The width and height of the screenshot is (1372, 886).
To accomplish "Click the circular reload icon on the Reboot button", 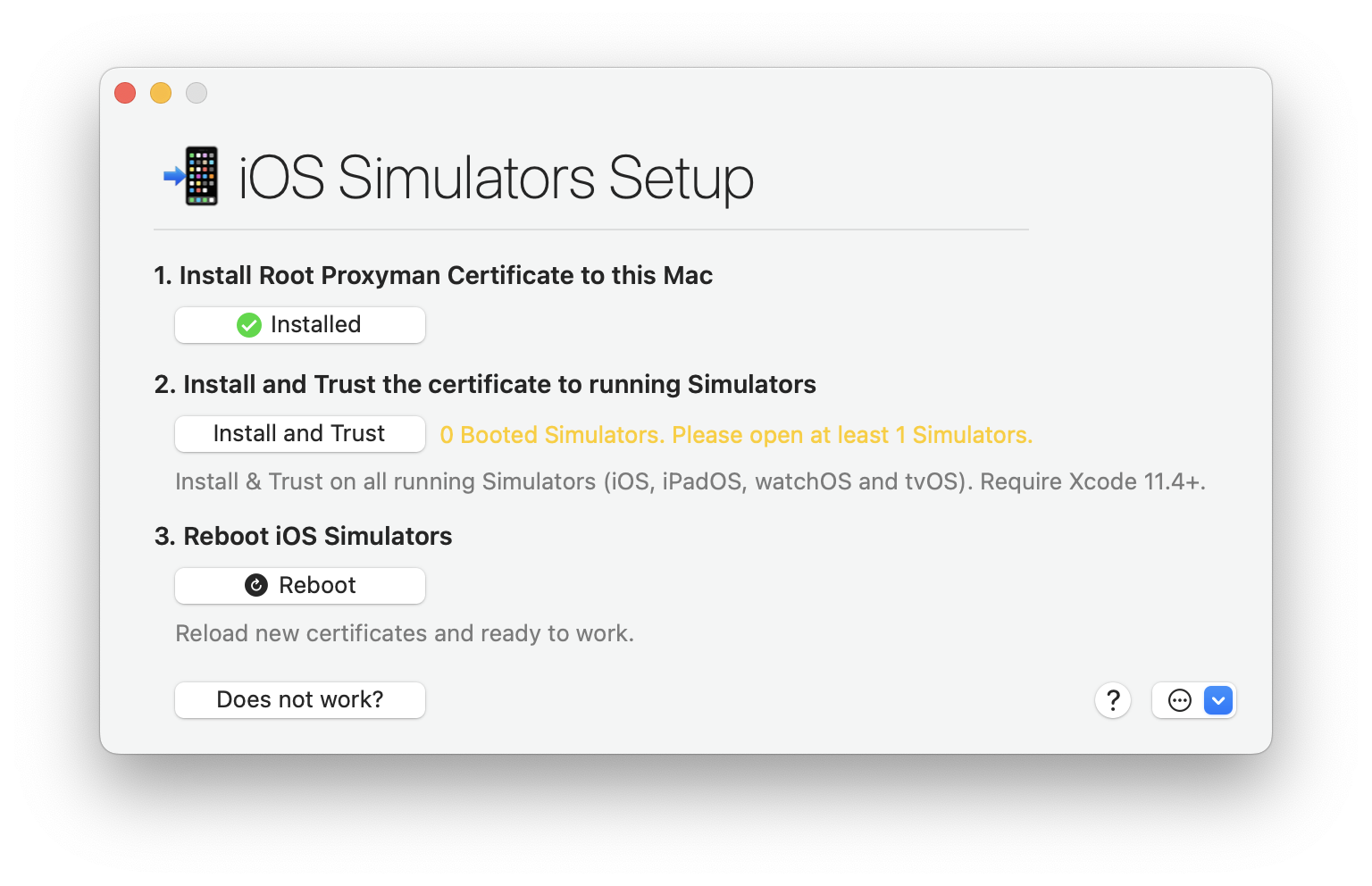I will [256, 584].
